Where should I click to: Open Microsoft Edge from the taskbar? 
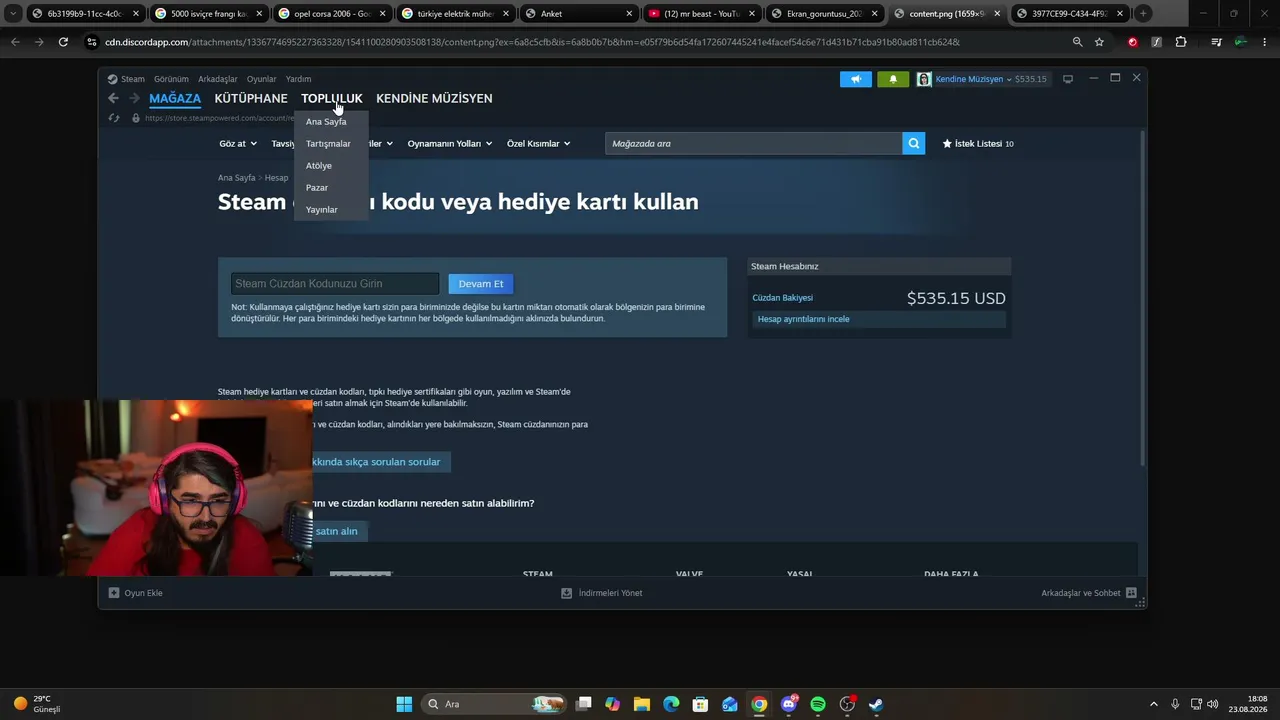671,704
